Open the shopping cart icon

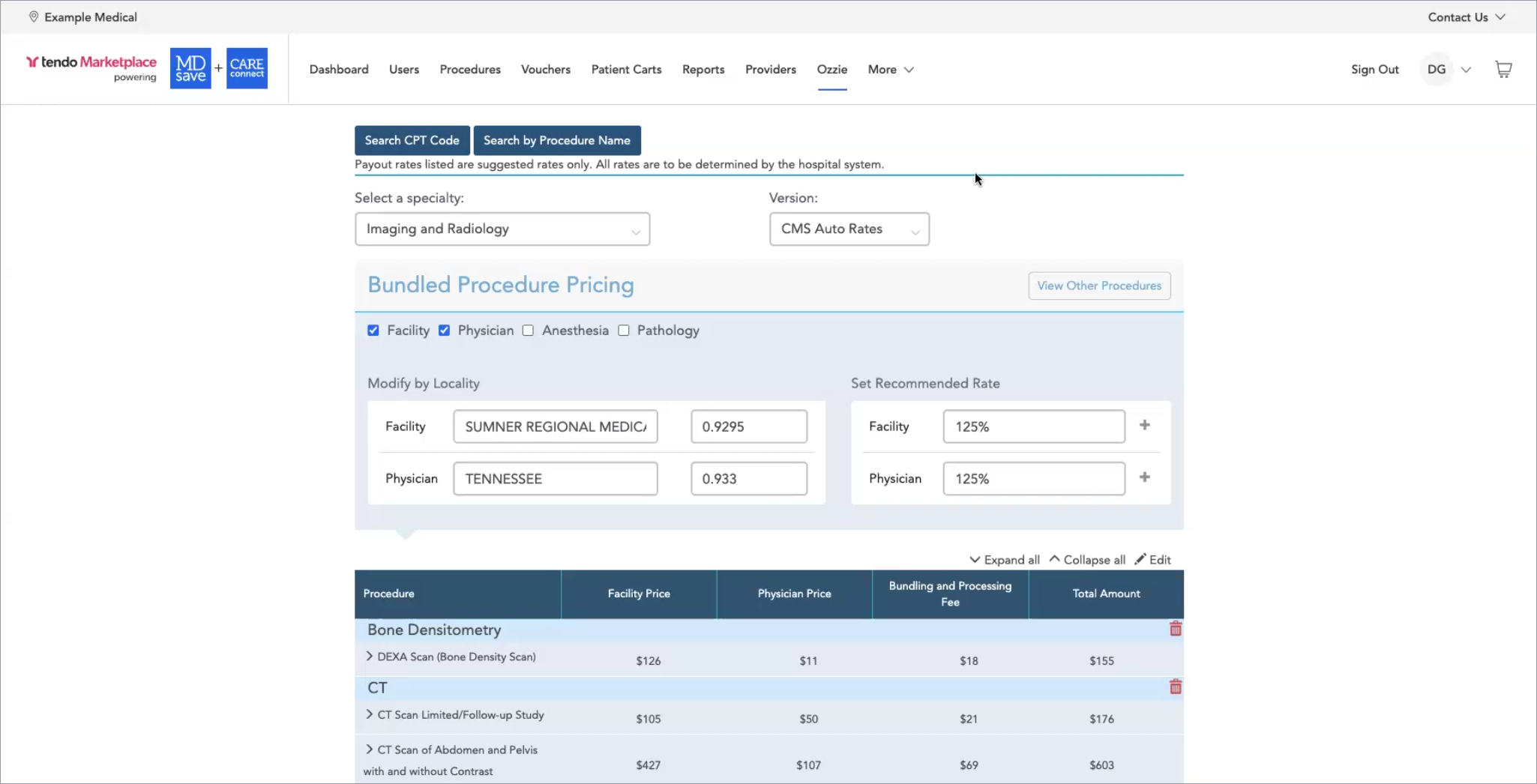1503,70
